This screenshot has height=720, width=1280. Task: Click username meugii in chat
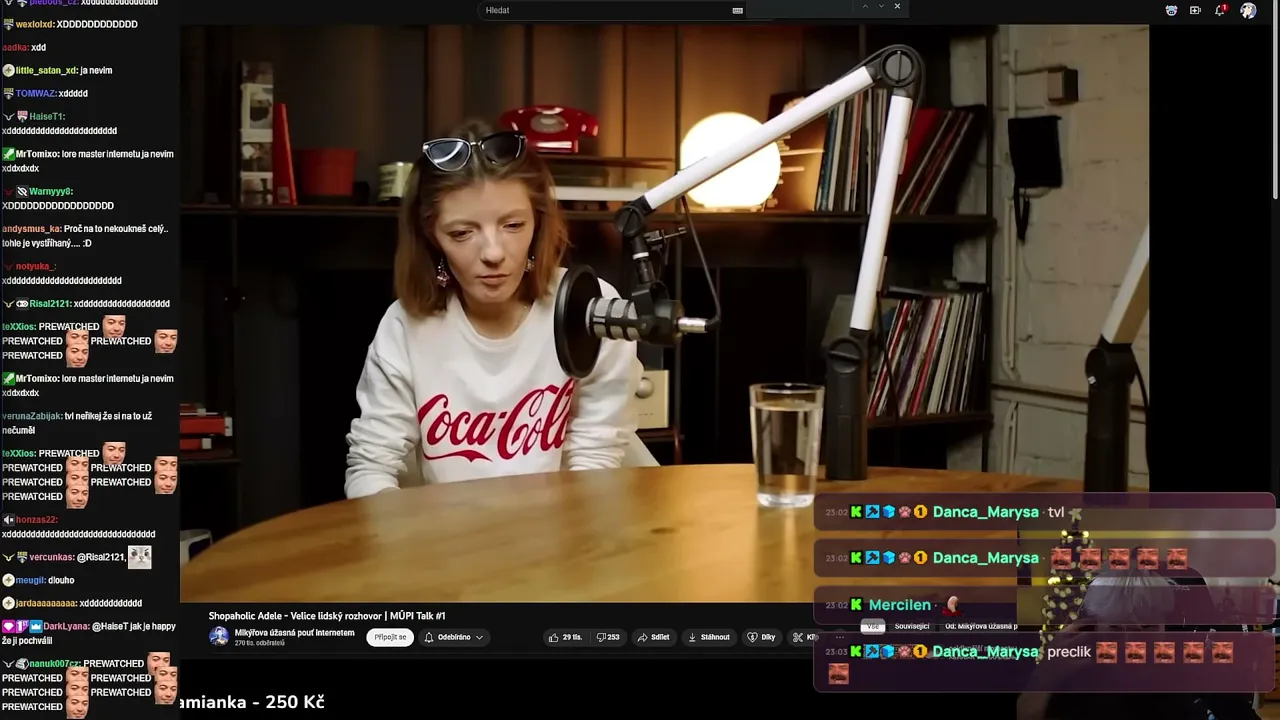(31, 580)
